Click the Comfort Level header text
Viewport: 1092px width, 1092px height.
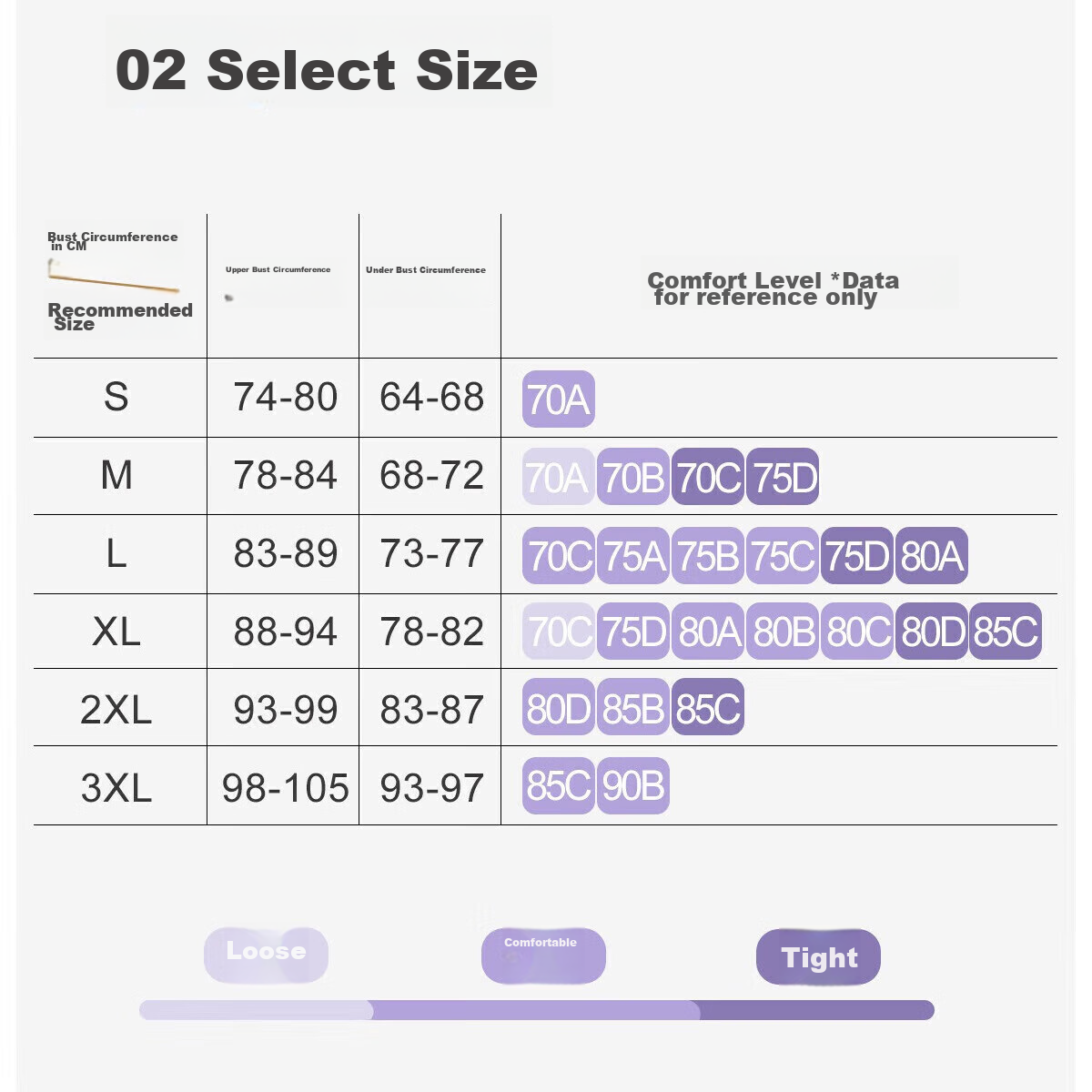click(x=773, y=288)
